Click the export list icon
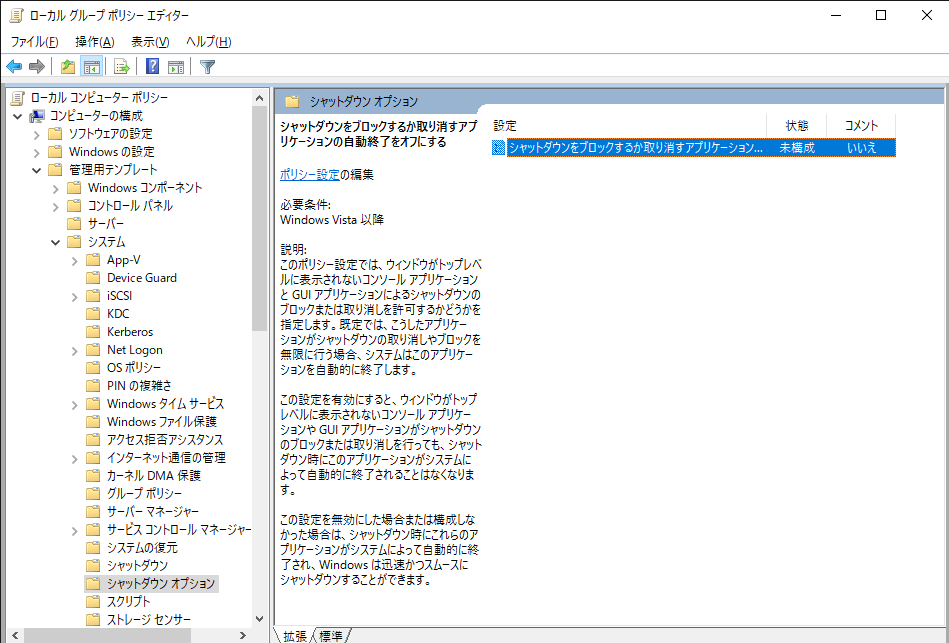Image resolution: width=949 pixels, height=643 pixels. (x=120, y=66)
